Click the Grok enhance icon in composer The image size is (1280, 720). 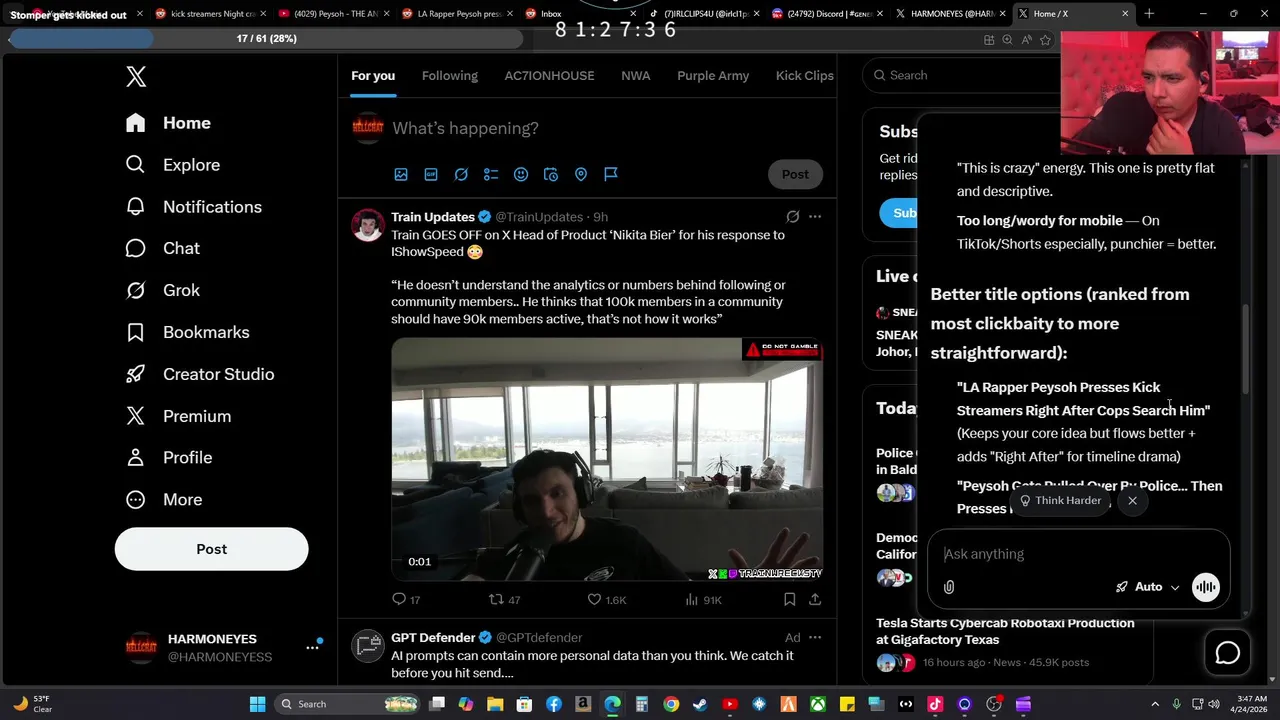(x=461, y=174)
